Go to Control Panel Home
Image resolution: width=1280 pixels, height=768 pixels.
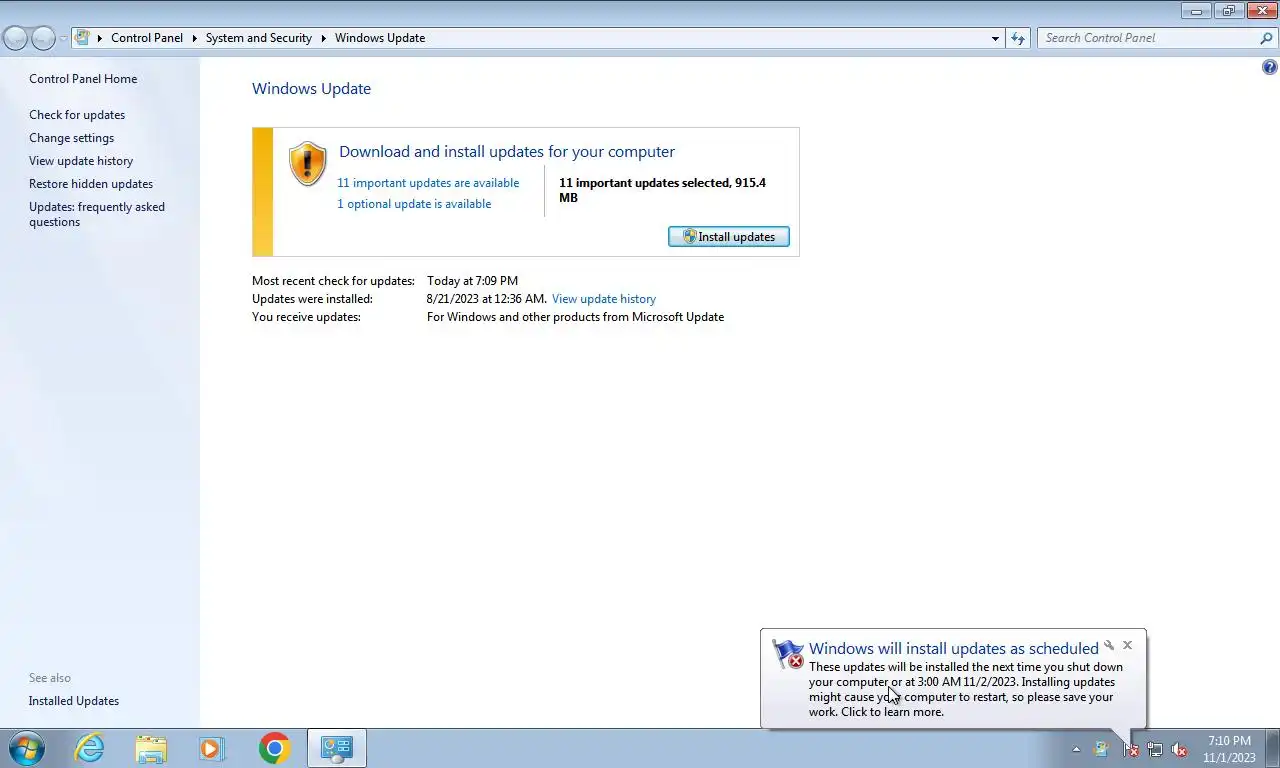[x=83, y=79]
